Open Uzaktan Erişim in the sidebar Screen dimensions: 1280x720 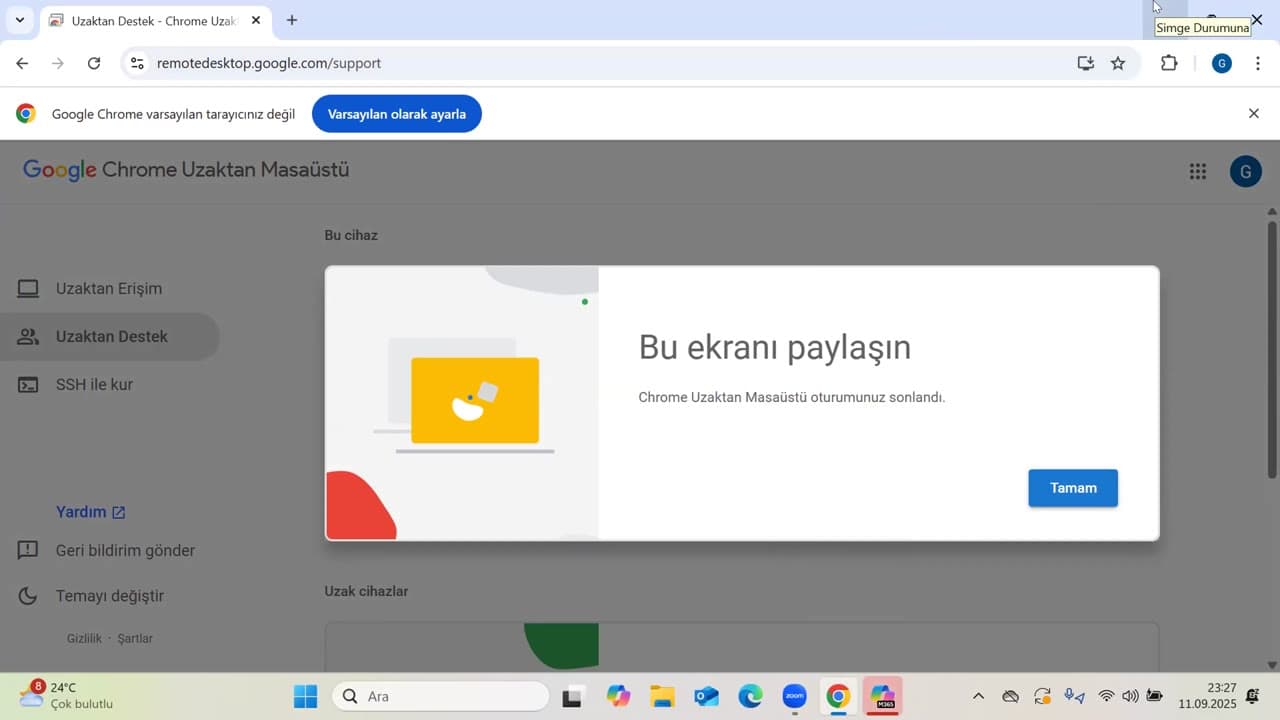coord(109,289)
